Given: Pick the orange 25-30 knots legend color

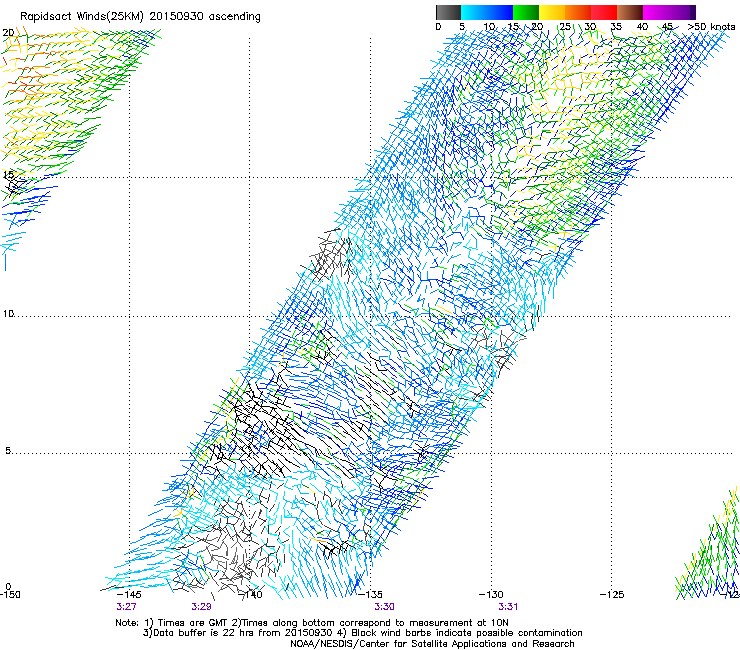Looking at the screenshot, I should click(x=578, y=12).
